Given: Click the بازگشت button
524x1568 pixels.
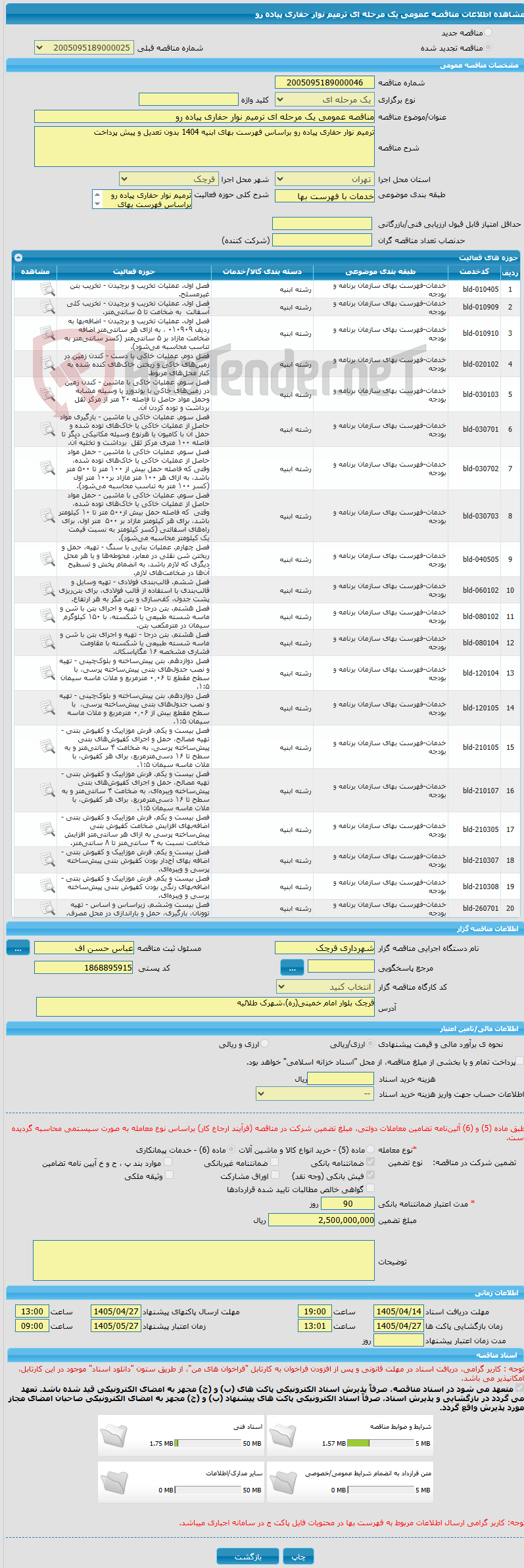Looking at the screenshot, I should [248, 1557].
